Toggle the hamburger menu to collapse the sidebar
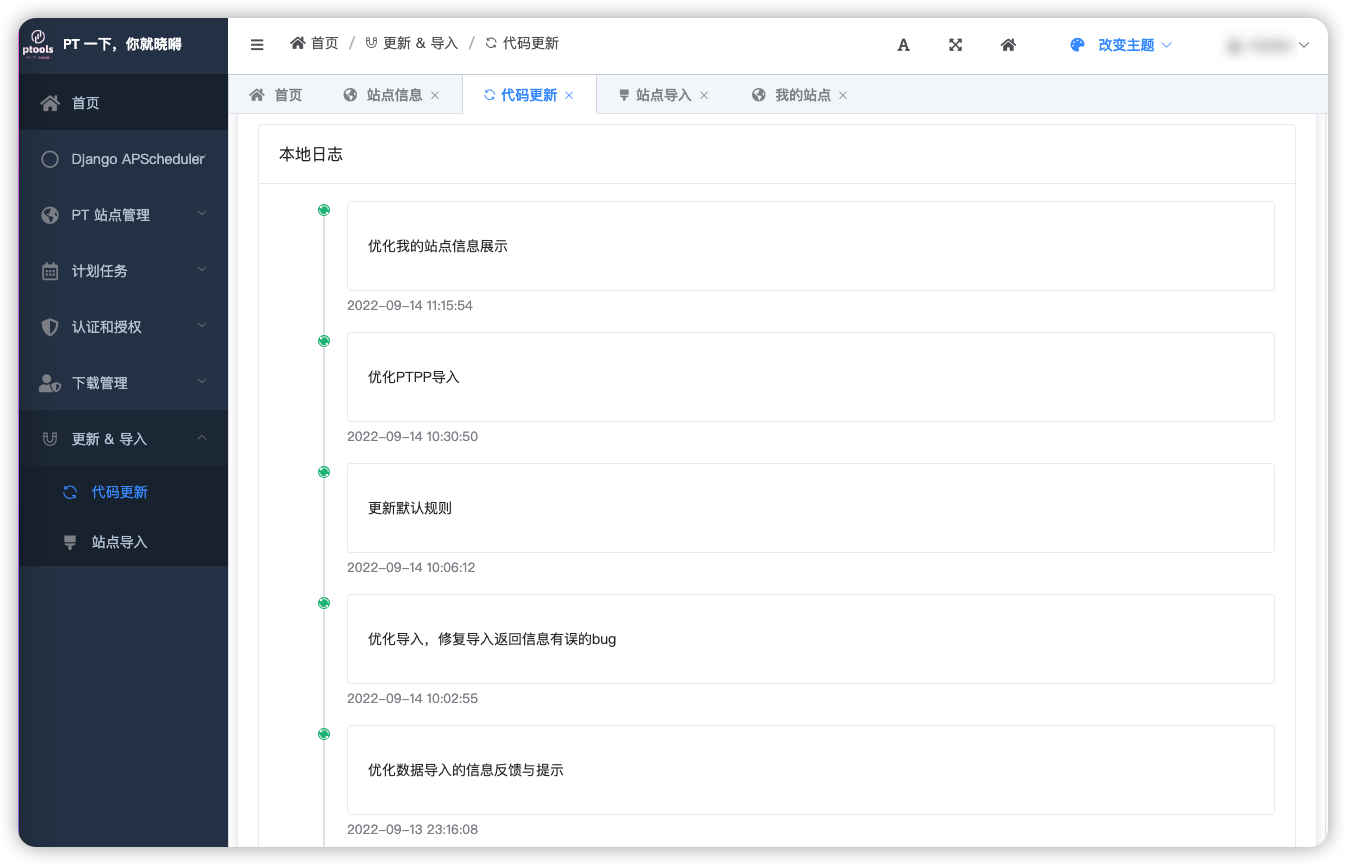 pyautogui.click(x=257, y=44)
